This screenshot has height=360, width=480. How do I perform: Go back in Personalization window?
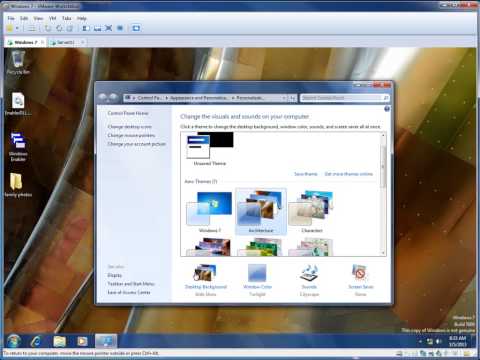(103, 97)
